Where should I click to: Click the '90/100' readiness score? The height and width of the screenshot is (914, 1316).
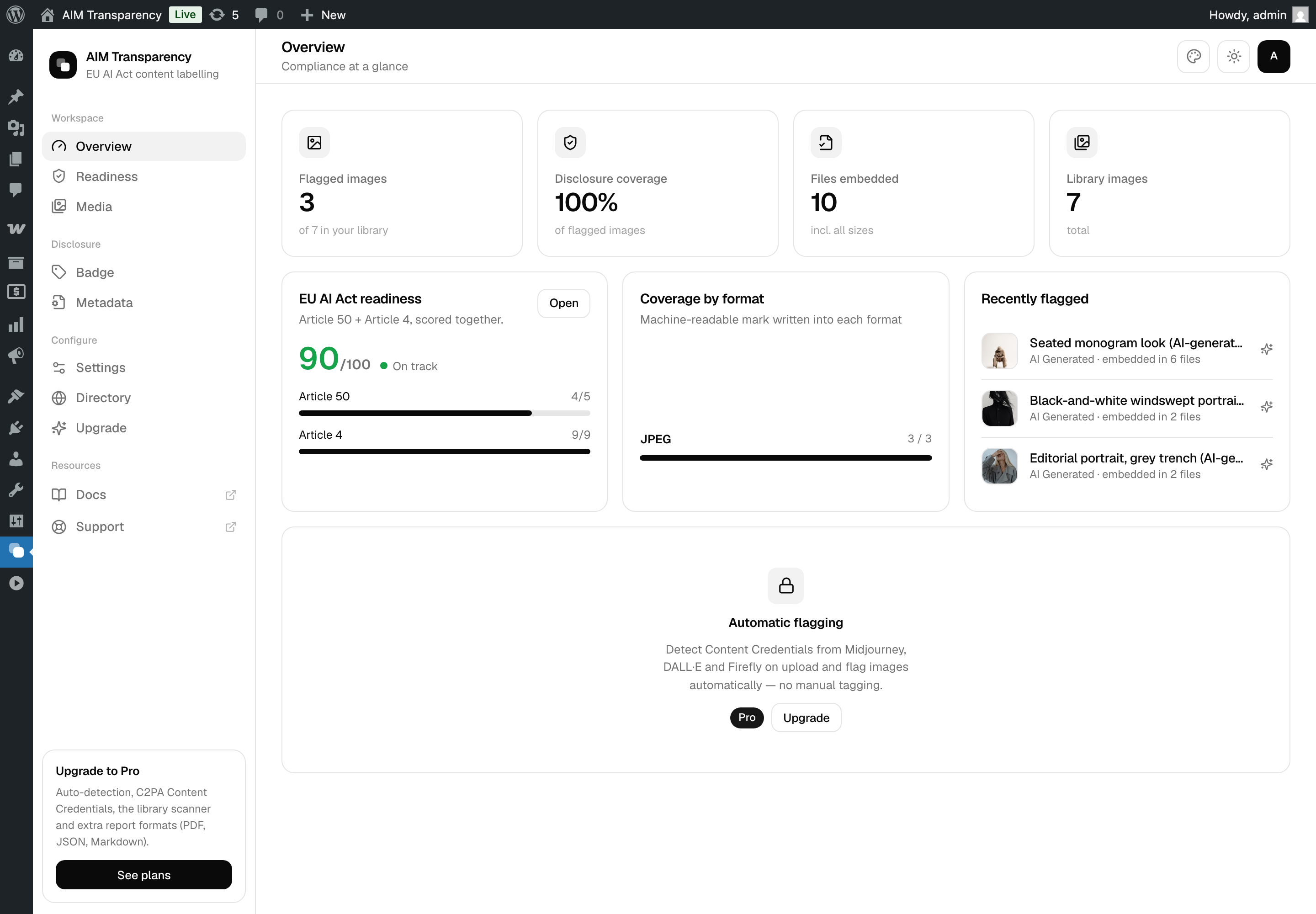(x=334, y=359)
